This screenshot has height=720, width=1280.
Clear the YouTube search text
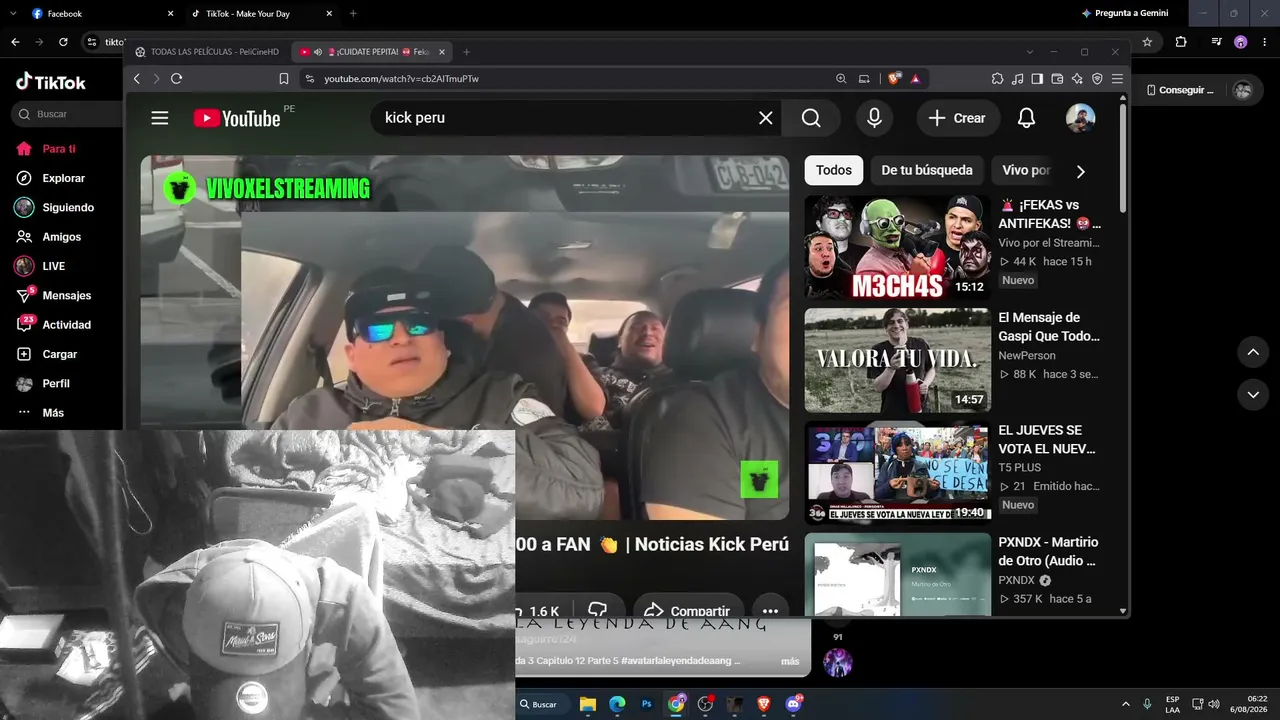tap(766, 118)
